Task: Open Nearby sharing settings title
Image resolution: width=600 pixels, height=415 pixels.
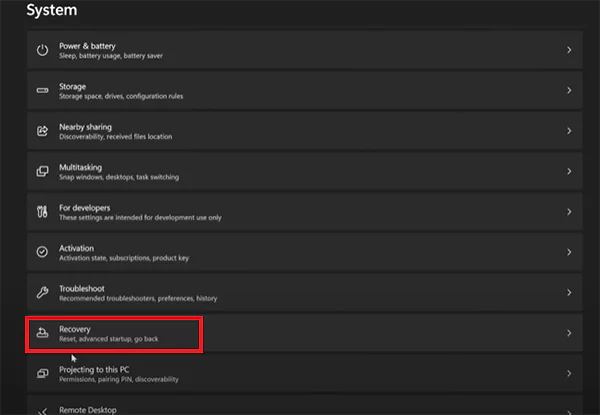Action: click(85, 127)
